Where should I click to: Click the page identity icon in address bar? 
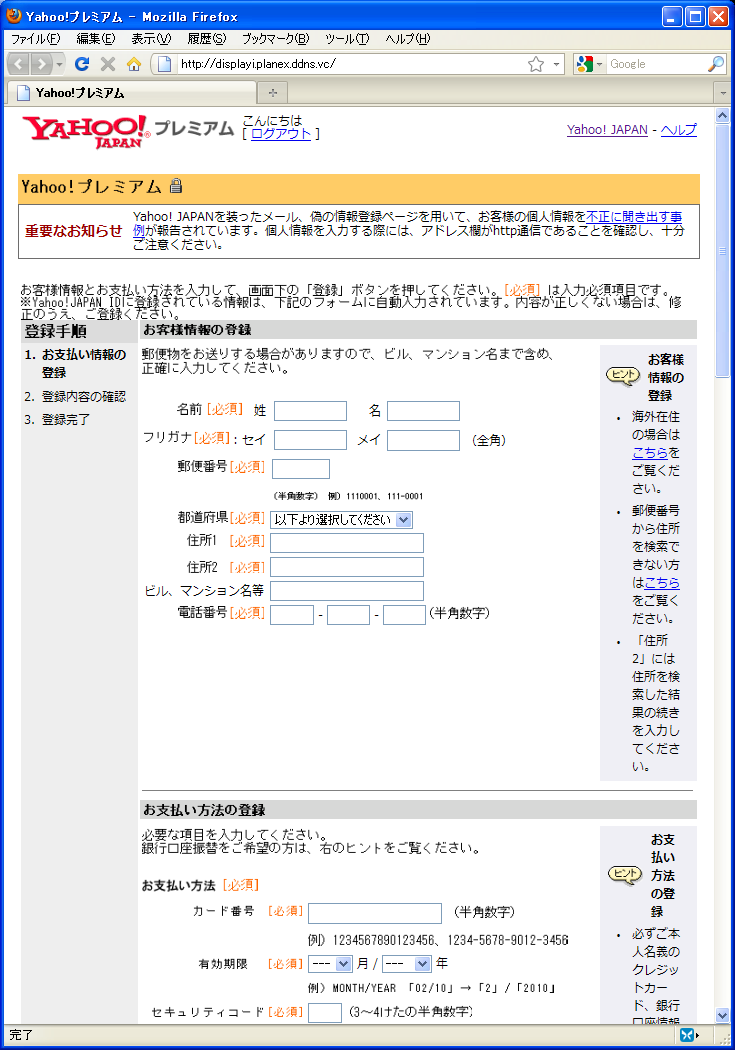(x=164, y=64)
